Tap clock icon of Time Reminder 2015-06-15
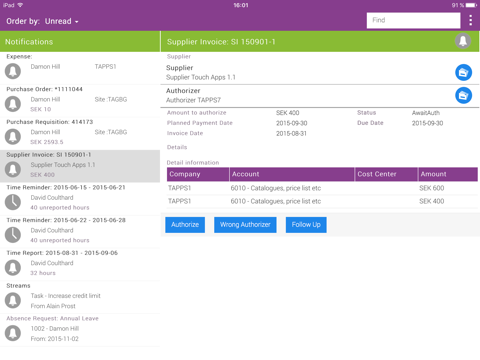The height and width of the screenshot is (360, 480). (13, 202)
